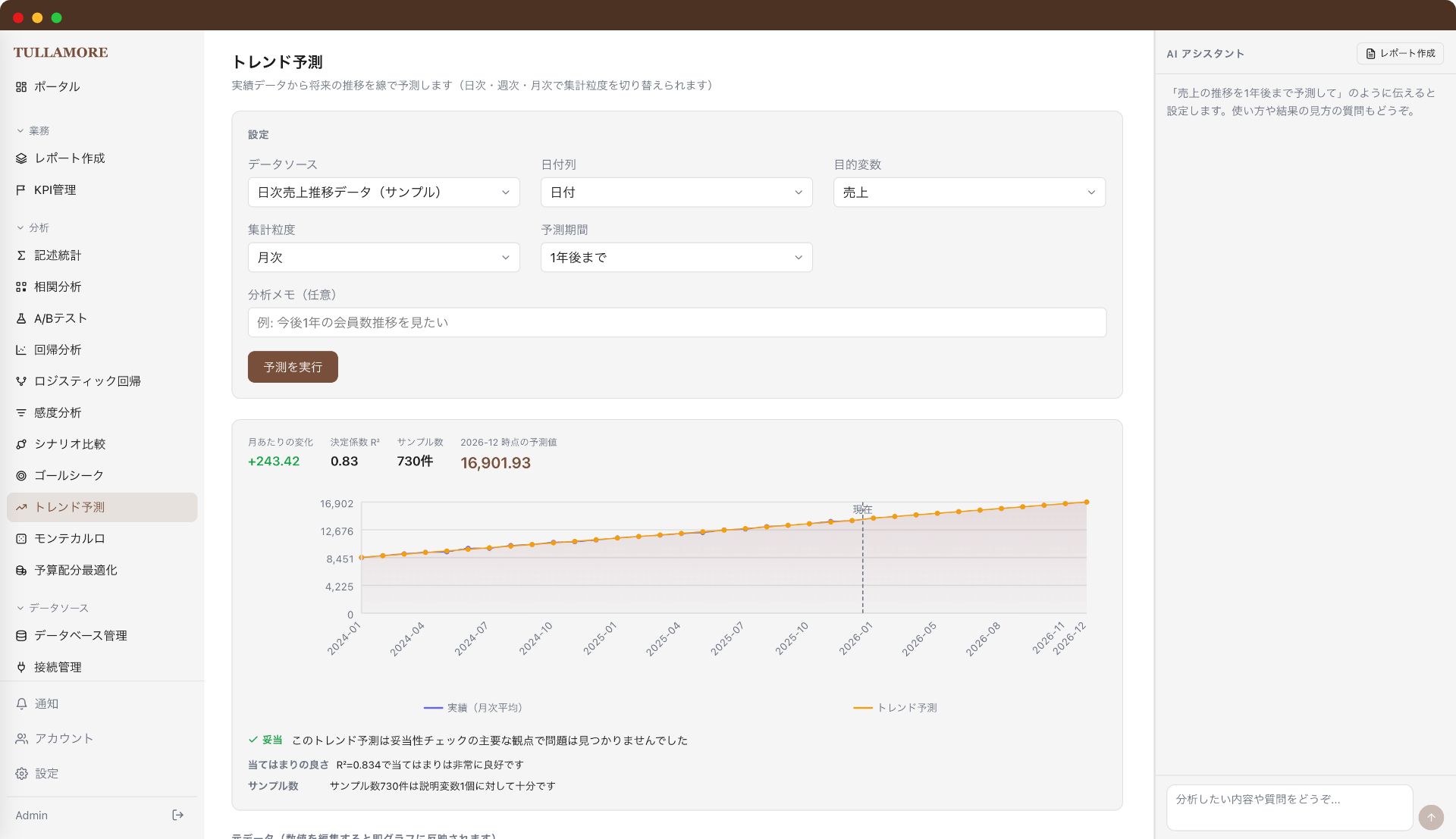Screen dimensions: 1456x839
Task: Click the KPI管理 flag icon
Action: coord(21,190)
